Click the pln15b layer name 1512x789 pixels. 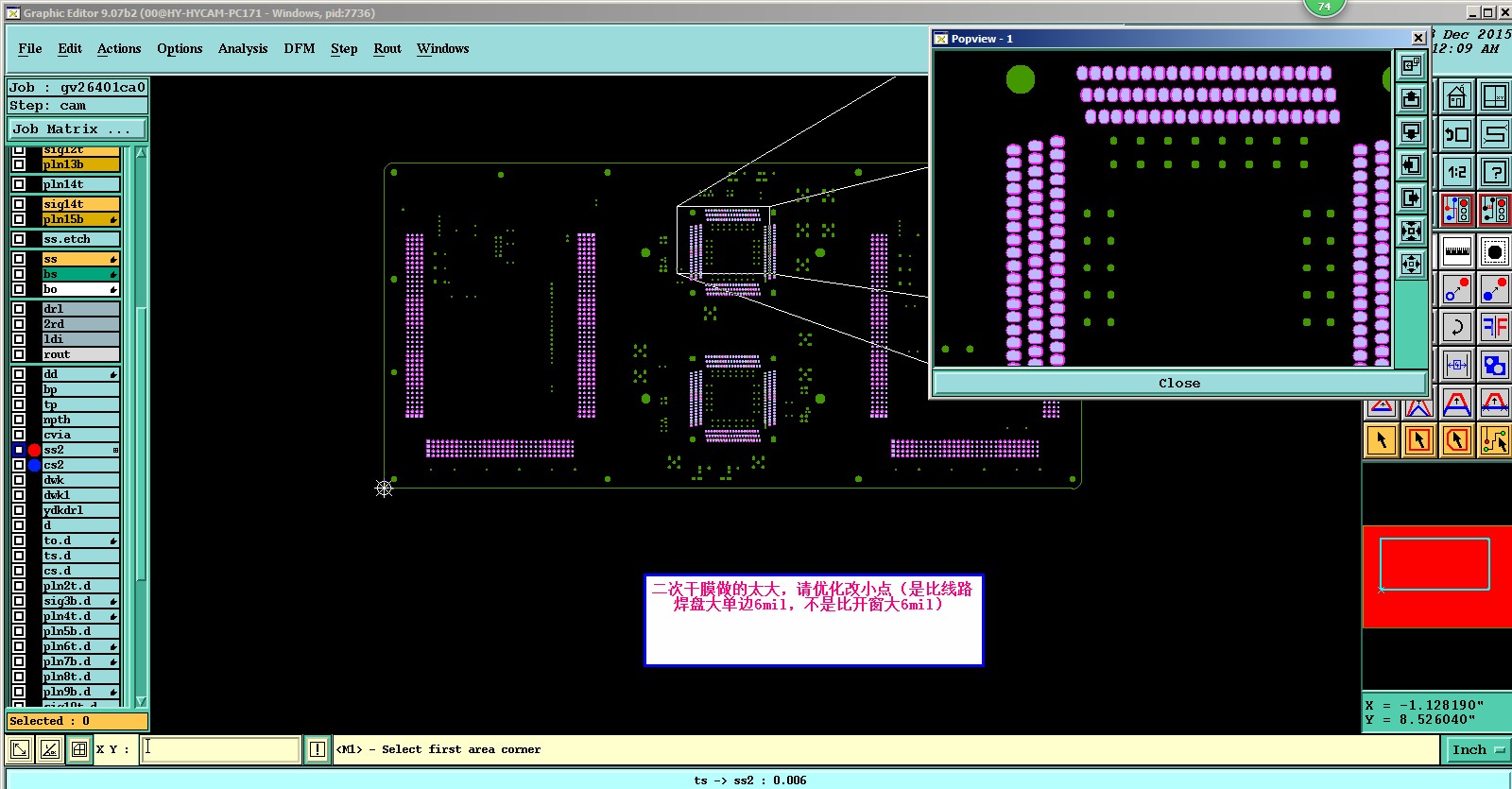[x=81, y=219]
